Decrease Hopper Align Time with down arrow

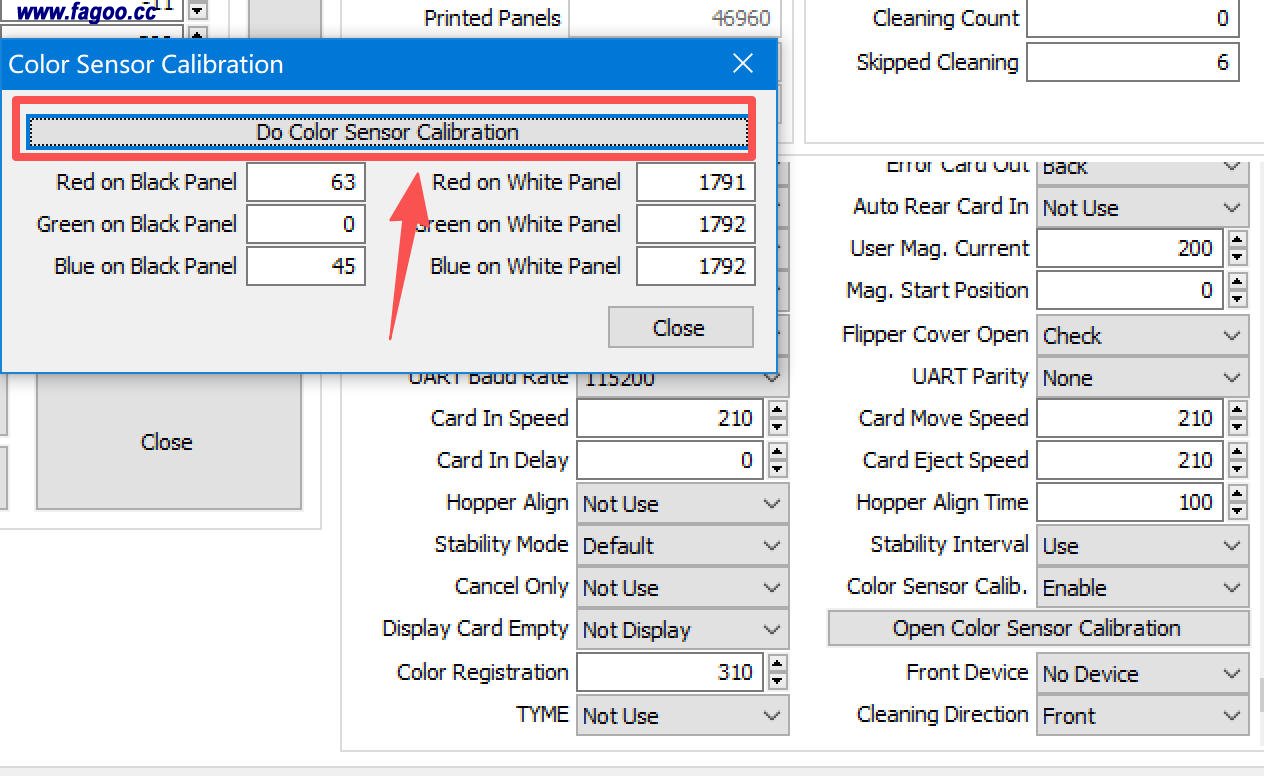1238,511
